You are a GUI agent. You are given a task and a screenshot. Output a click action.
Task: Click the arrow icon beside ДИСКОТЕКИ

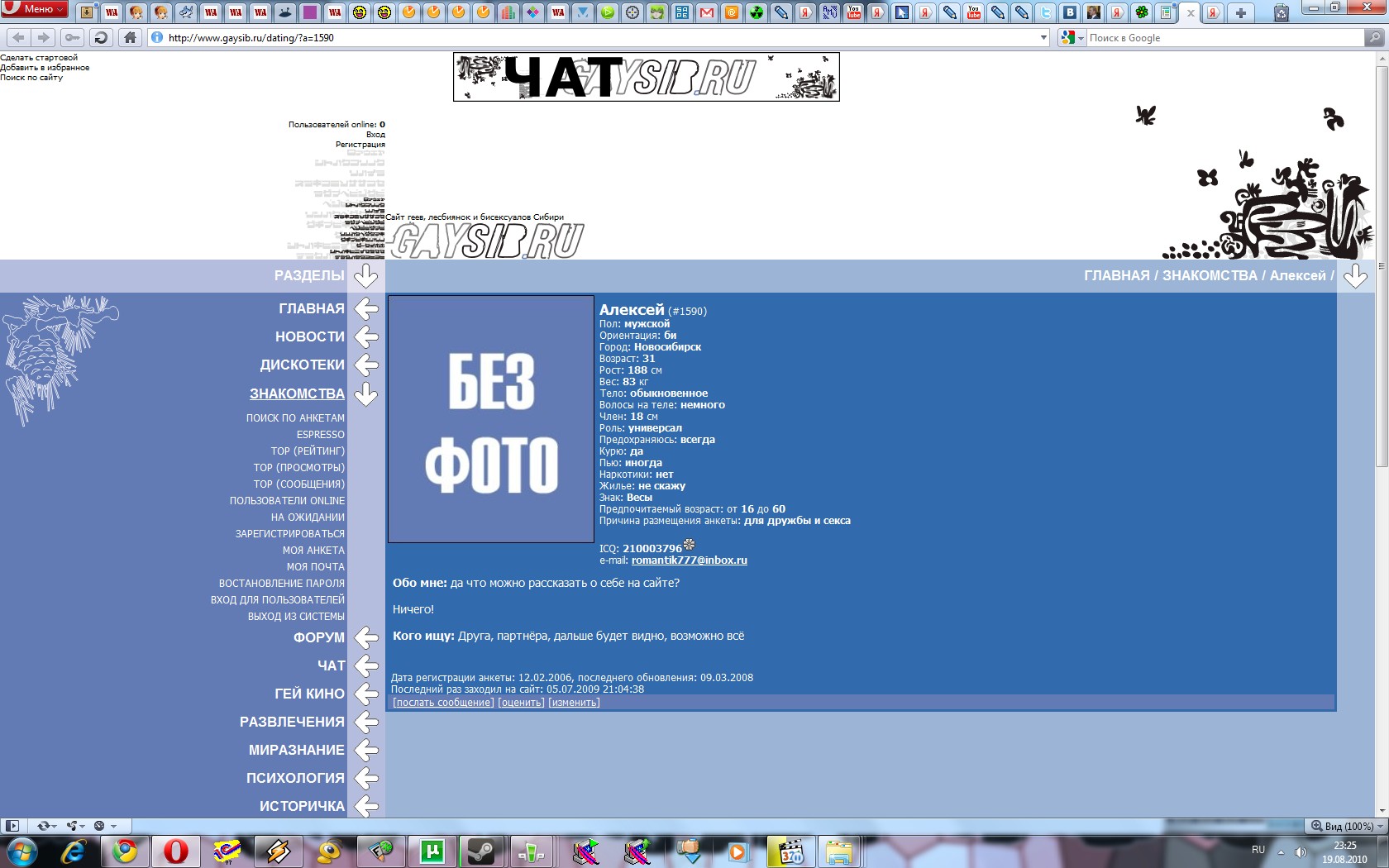(366, 365)
